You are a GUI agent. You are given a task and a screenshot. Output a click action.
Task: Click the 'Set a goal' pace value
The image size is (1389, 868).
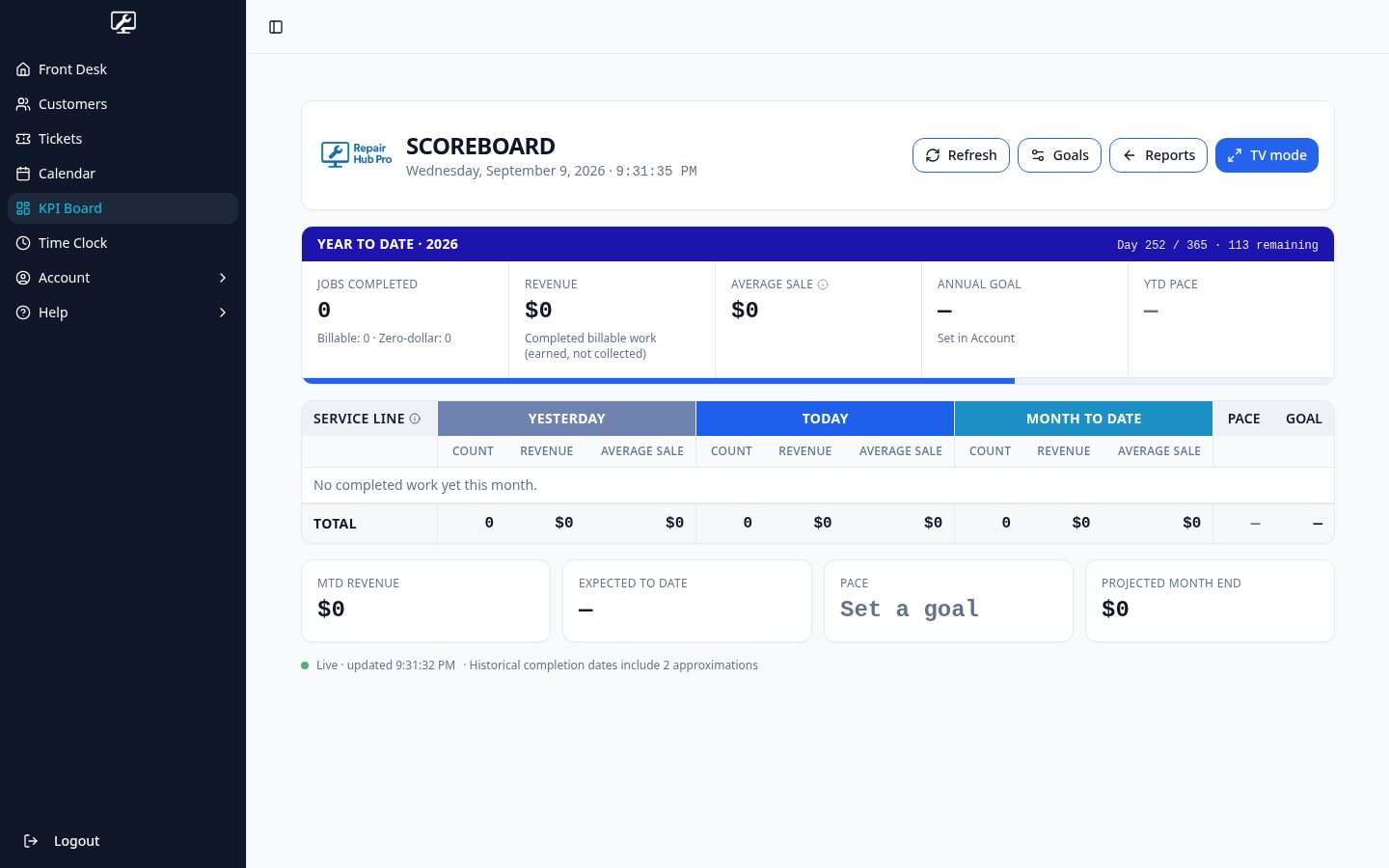click(909, 609)
